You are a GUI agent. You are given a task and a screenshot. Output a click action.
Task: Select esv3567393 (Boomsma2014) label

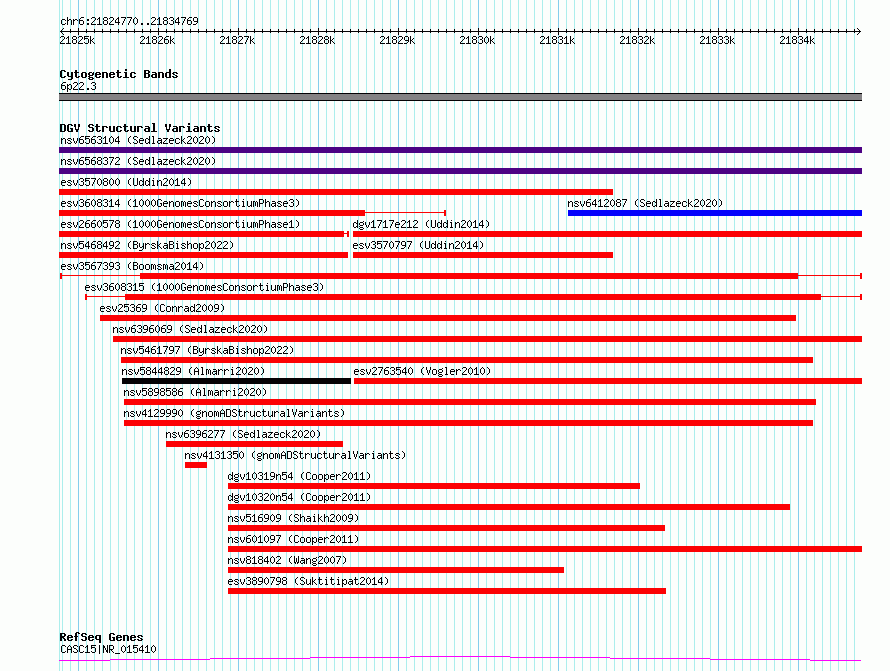[x=132, y=266]
